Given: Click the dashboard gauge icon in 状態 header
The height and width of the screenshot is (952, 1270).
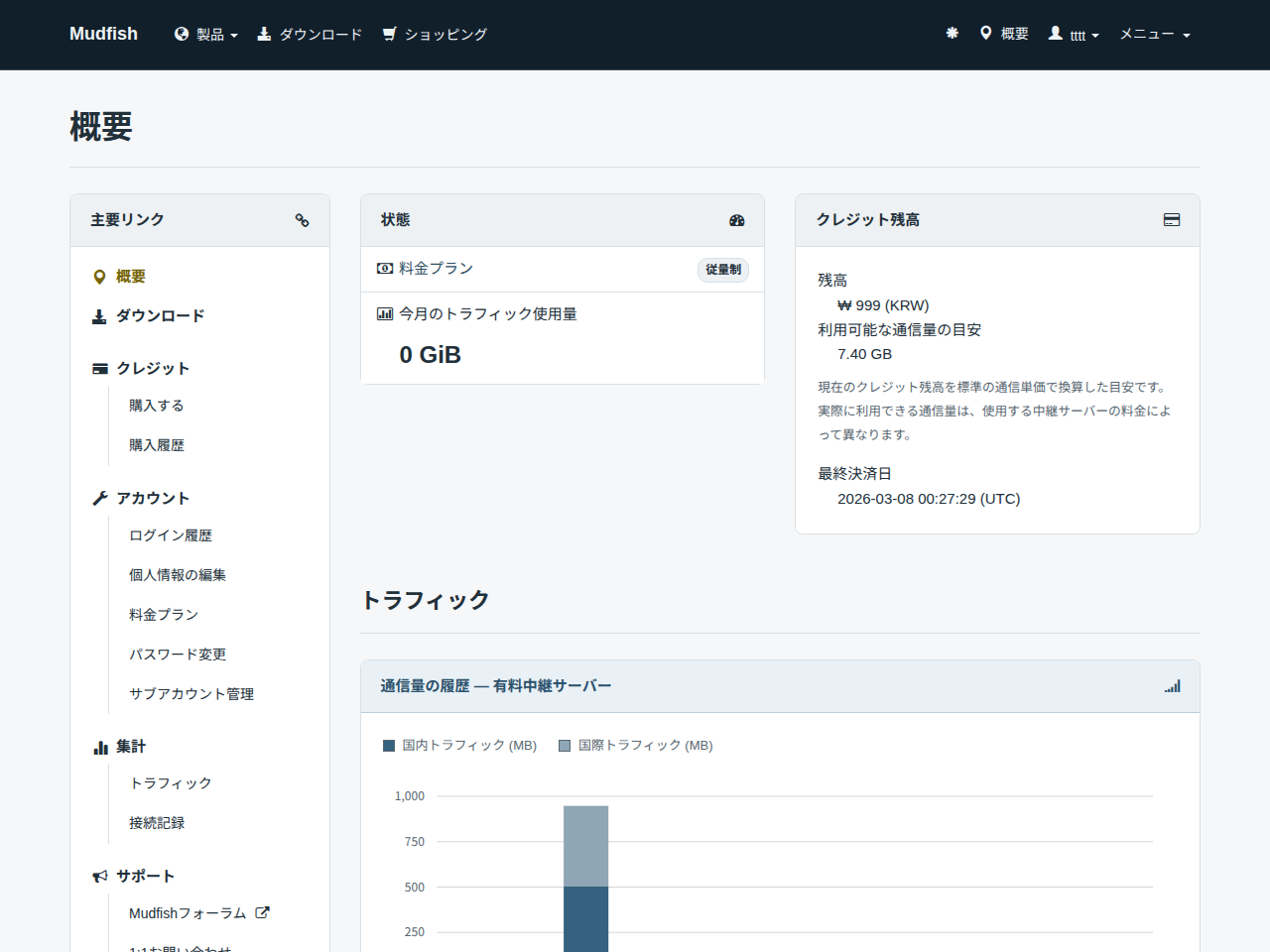Looking at the screenshot, I should 737,220.
